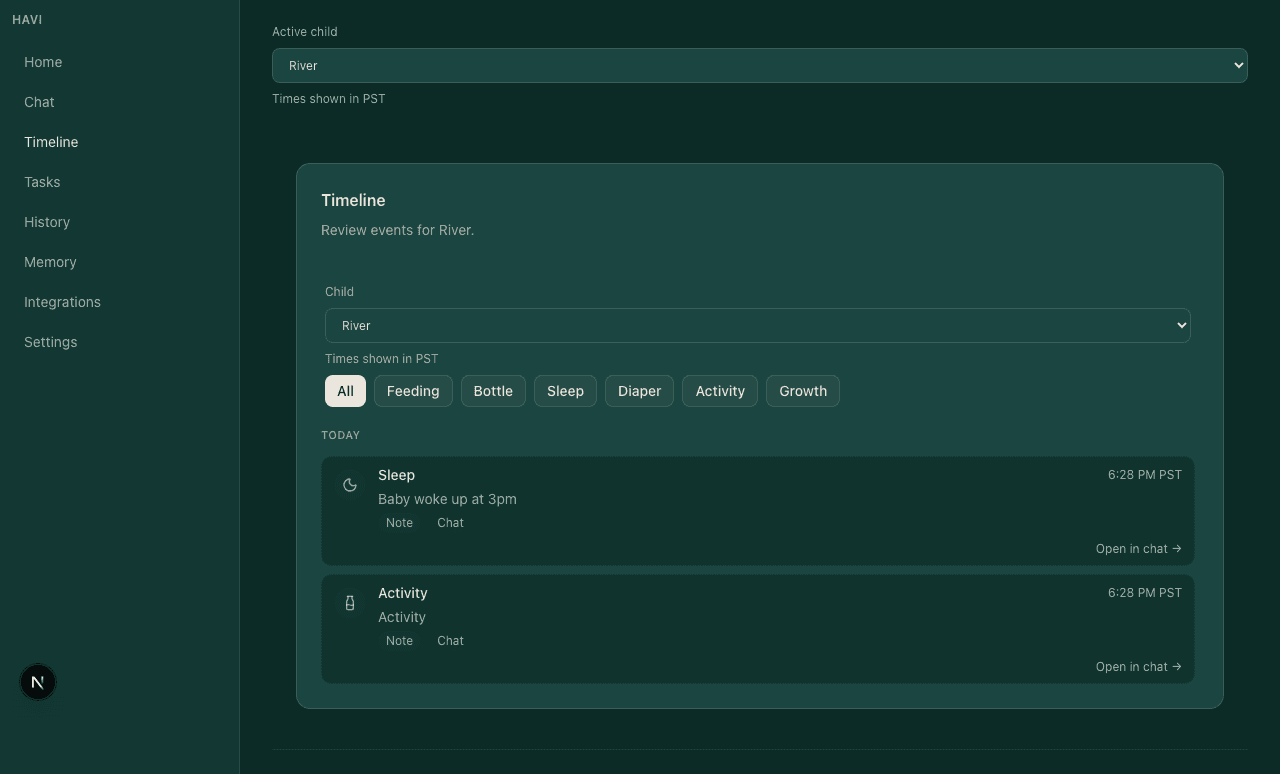Screen dimensions: 1280x774
Task: Toggle the Feeding filter
Action: 413,391
